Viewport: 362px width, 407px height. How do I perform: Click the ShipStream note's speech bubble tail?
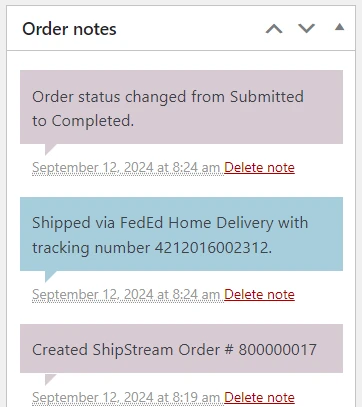(x=49, y=379)
